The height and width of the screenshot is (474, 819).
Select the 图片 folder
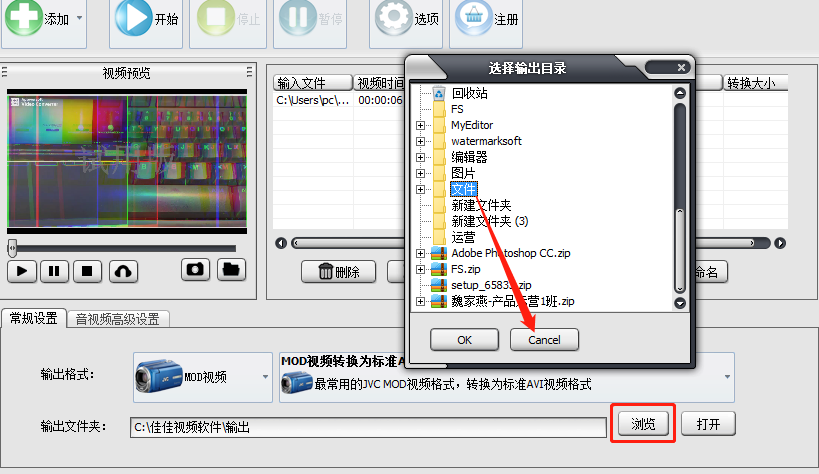tap(463, 173)
